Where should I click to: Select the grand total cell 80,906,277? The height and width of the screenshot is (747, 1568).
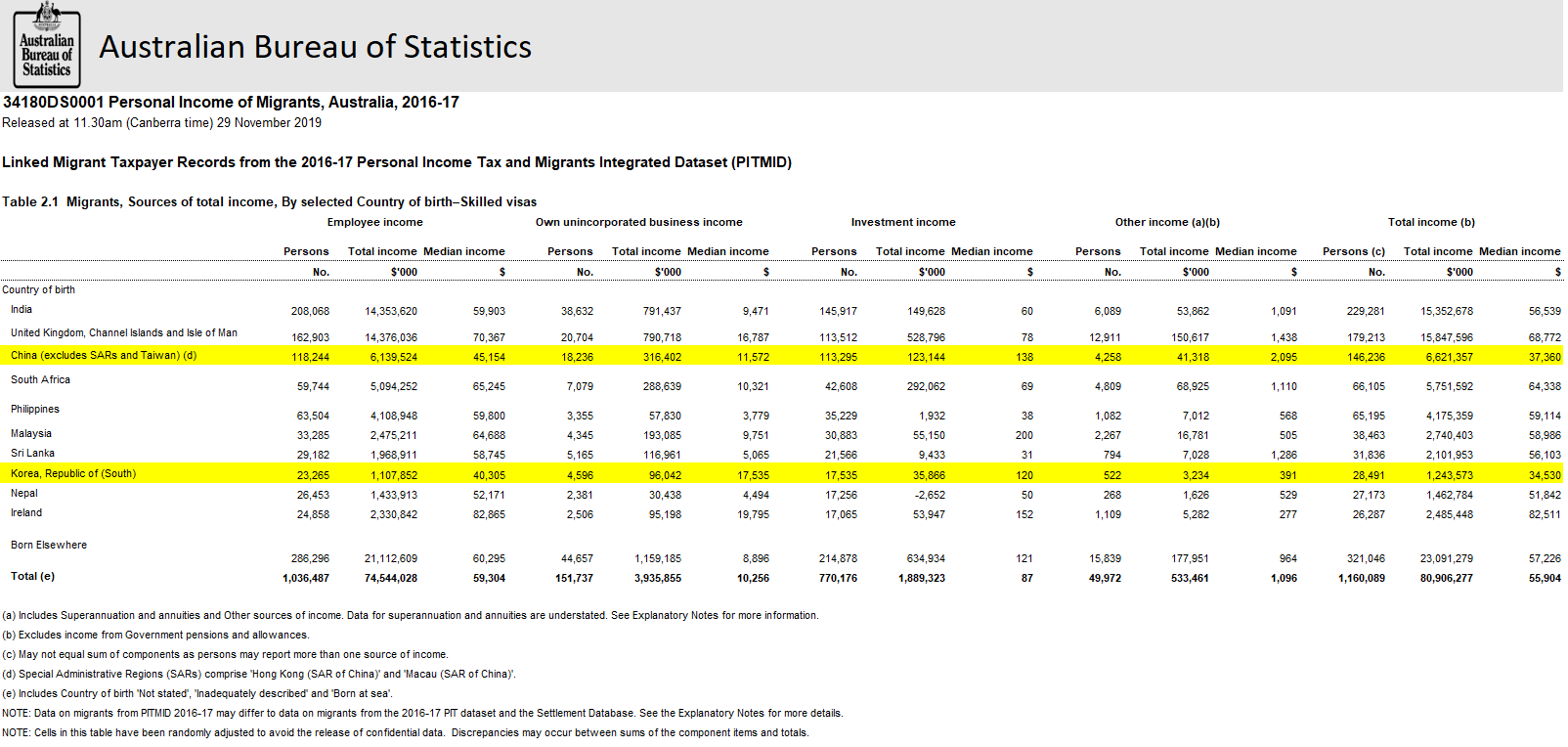click(1446, 579)
